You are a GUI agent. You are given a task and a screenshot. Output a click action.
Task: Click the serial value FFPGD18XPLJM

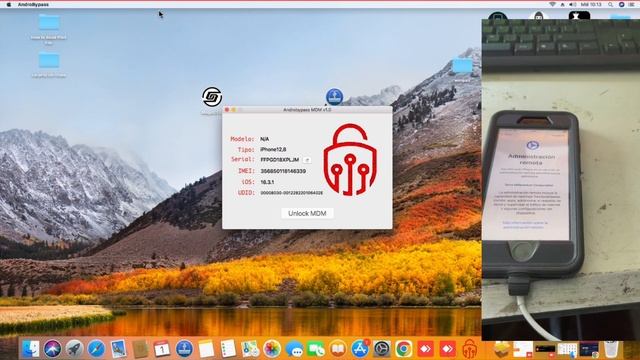tap(280, 160)
